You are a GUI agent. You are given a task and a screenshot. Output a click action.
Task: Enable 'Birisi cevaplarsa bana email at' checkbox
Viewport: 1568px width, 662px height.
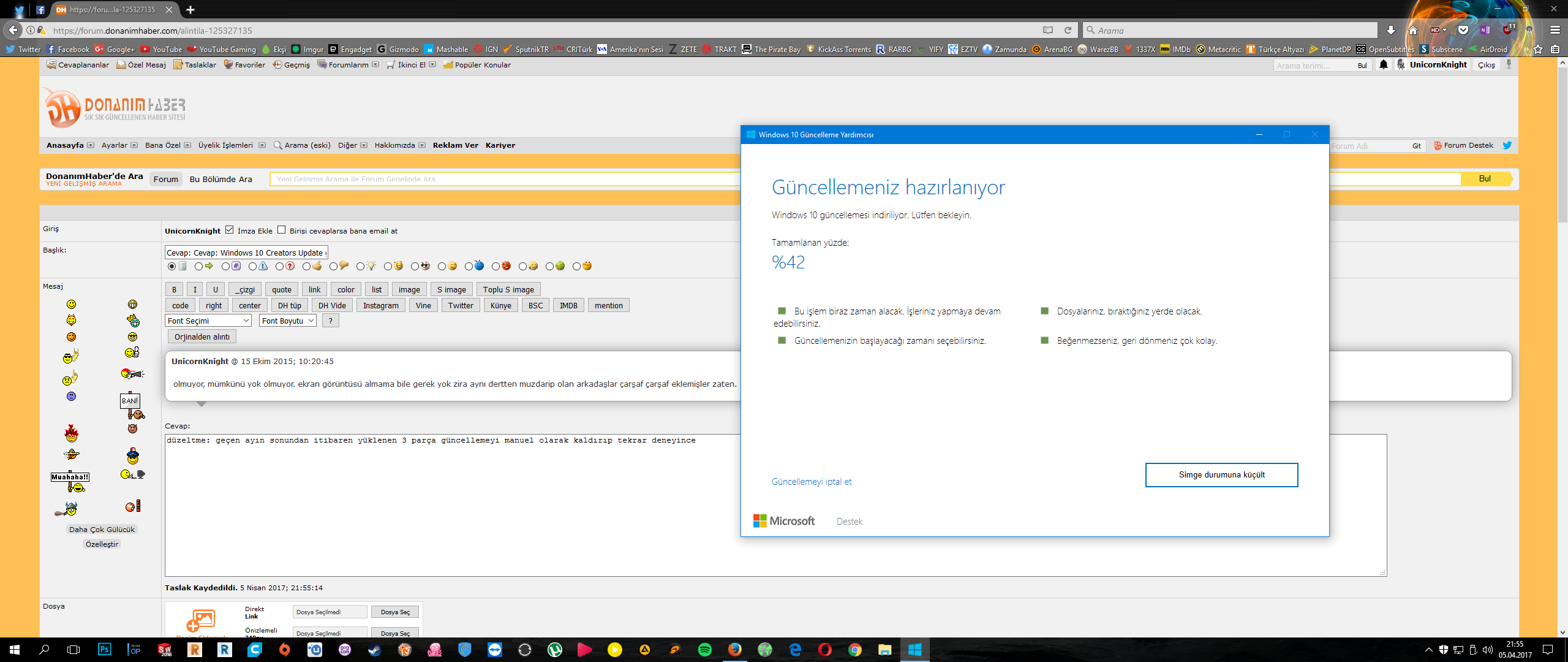click(x=281, y=230)
